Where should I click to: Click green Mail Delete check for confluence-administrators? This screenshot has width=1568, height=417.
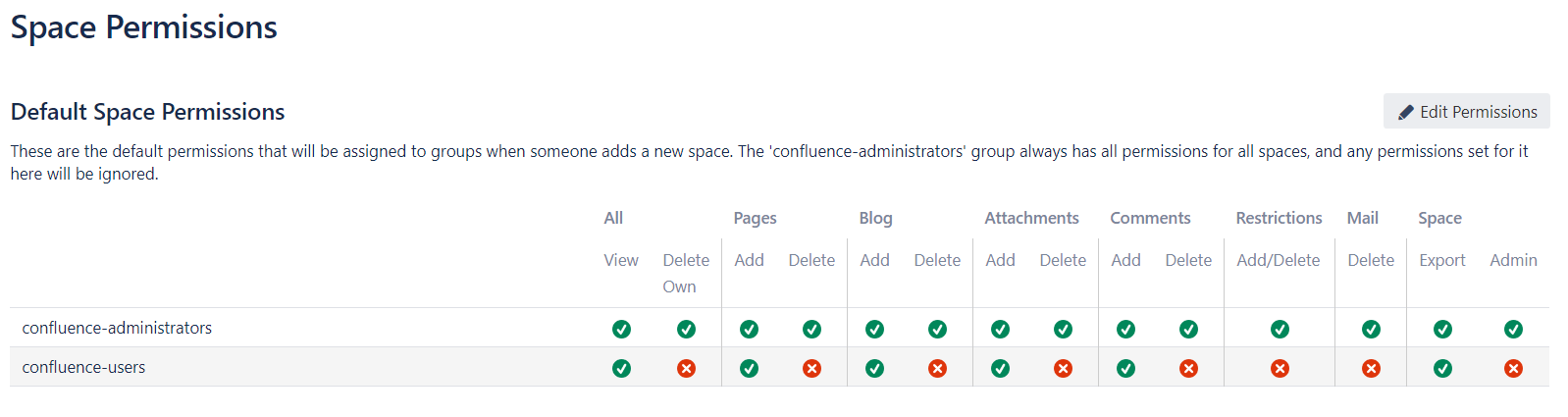point(1371,329)
